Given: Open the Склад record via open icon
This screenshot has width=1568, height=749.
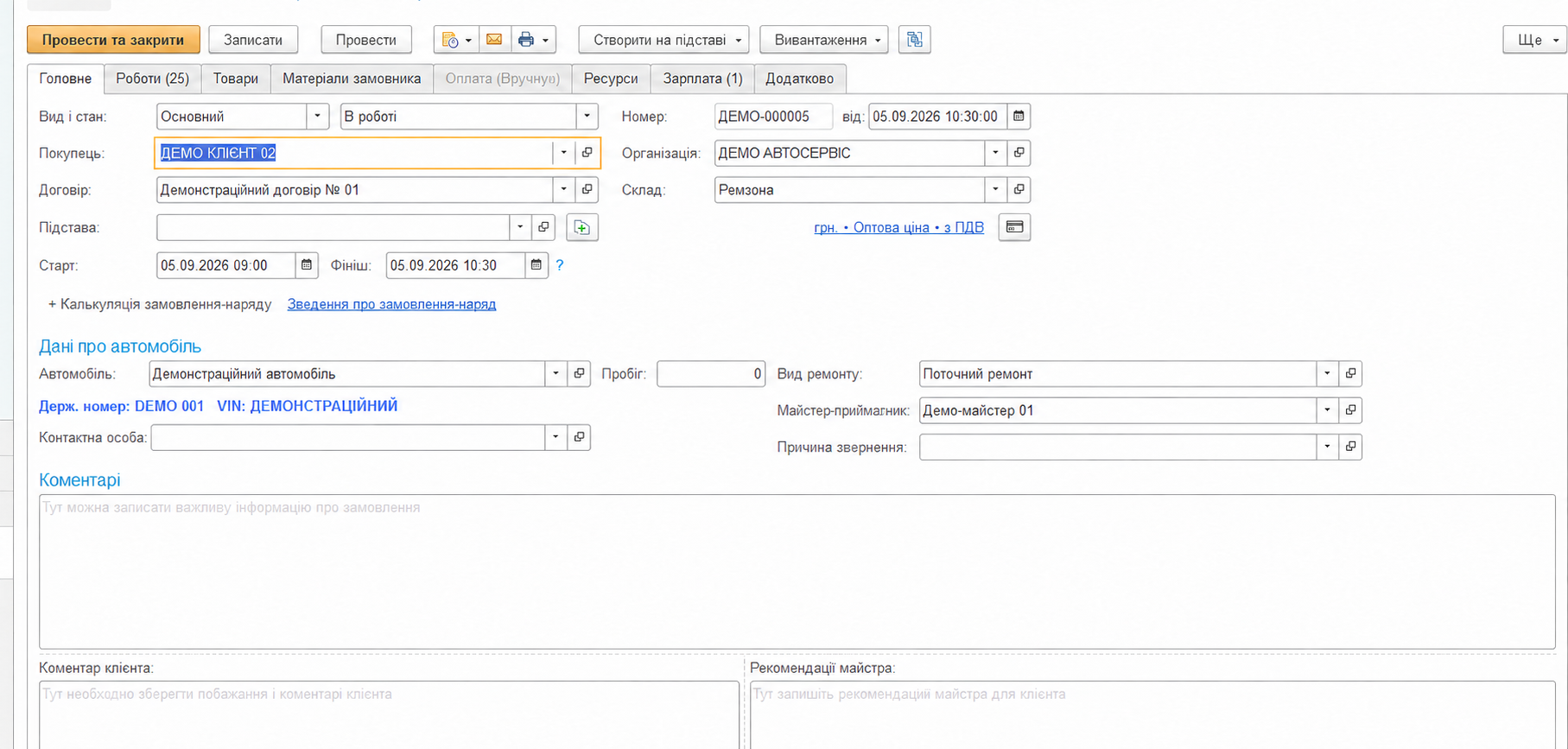Looking at the screenshot, I should click(x=1019, y=190).
